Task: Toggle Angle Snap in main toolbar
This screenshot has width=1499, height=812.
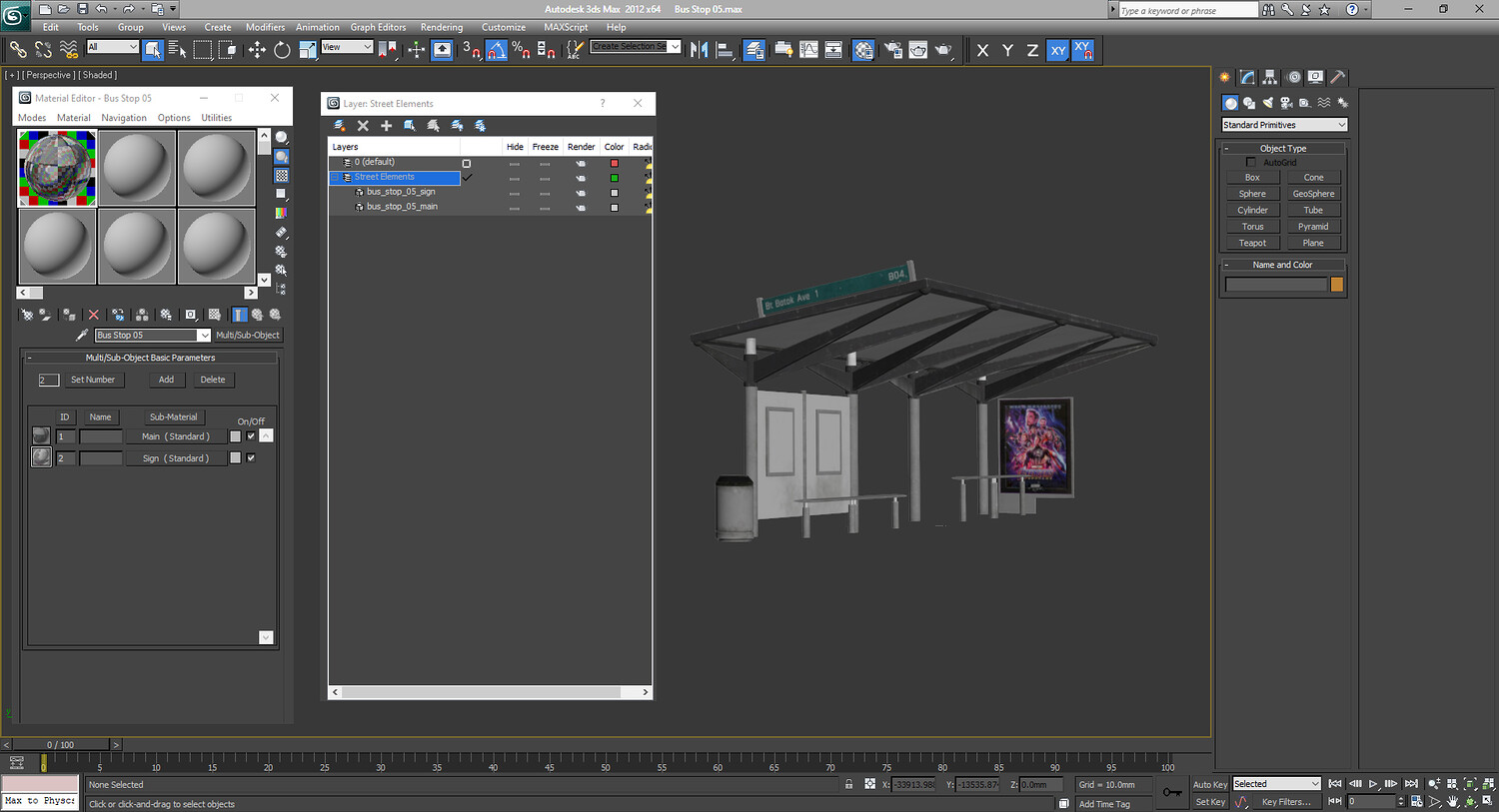Action: click(496, 49)
